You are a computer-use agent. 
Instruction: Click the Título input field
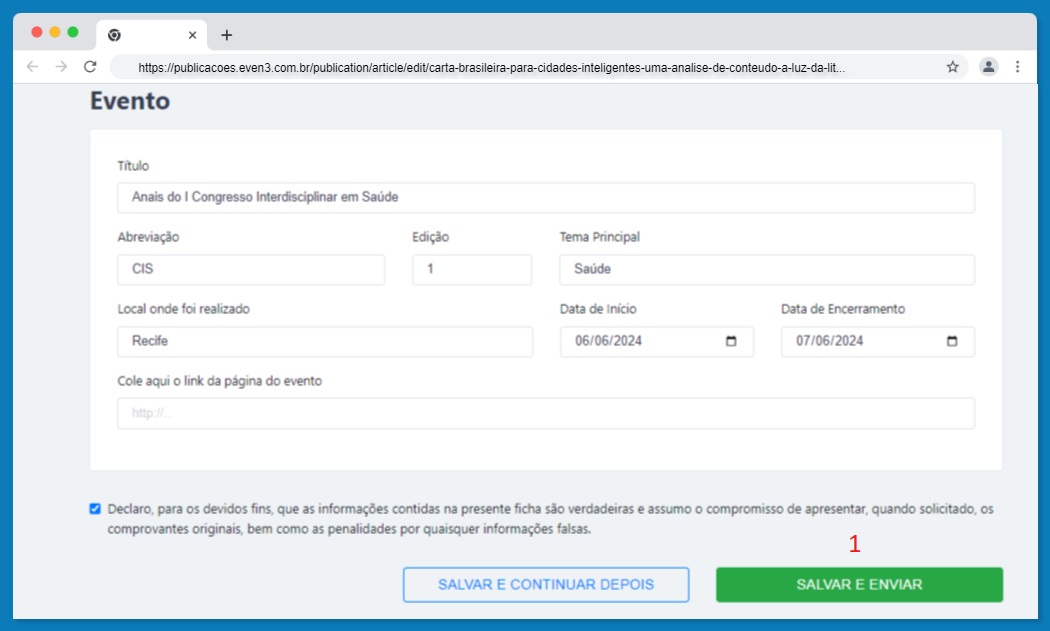546,198
